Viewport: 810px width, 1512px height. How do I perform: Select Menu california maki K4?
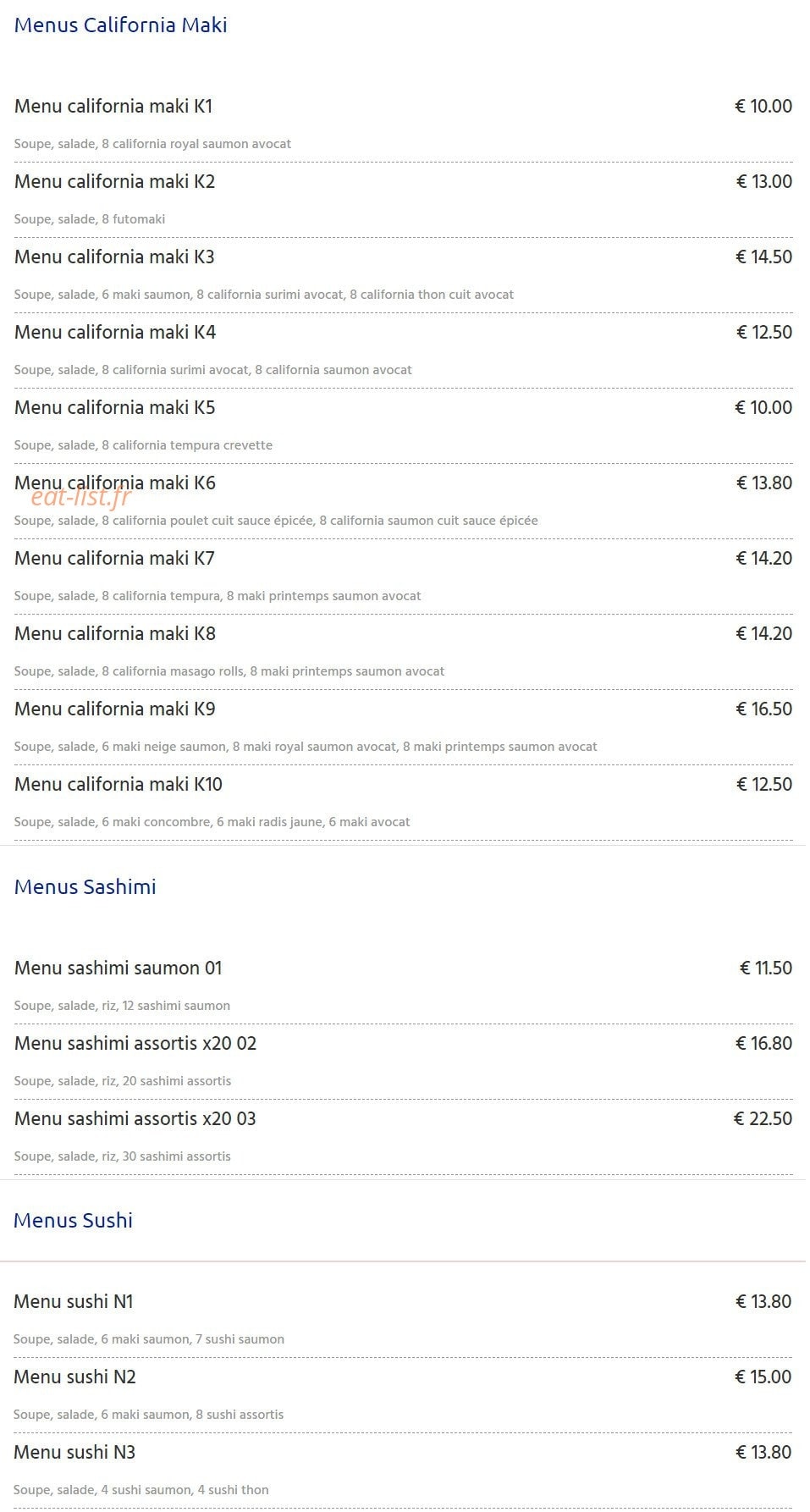pyautogui.click(x=115, y=332)
